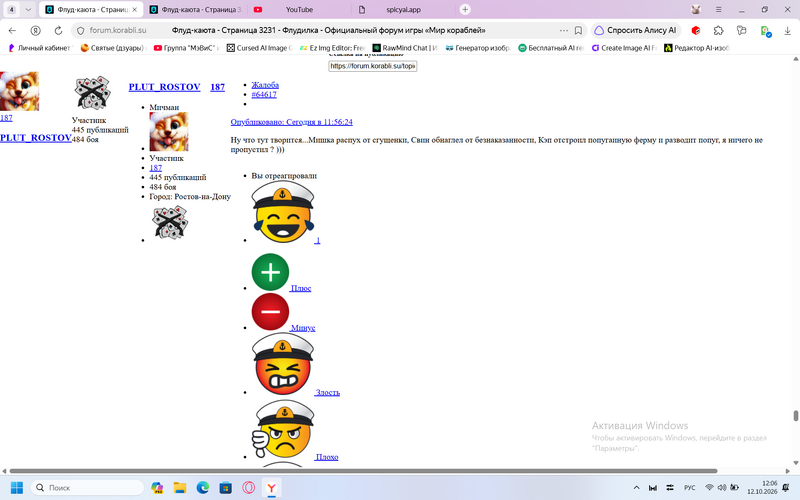Viewport: 800px width, 500px height.
Task: Click 187 link under Участник list
Action: click(x=156, y=168)
